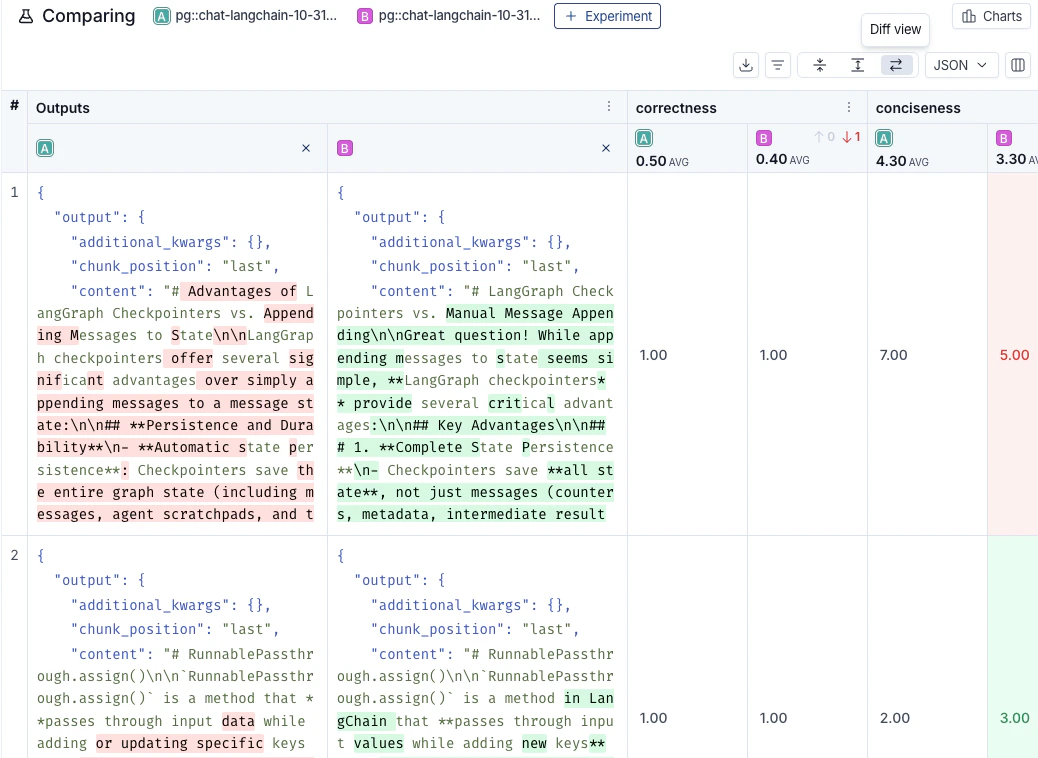Open the column layout settings icon

tap(1018, 65)
